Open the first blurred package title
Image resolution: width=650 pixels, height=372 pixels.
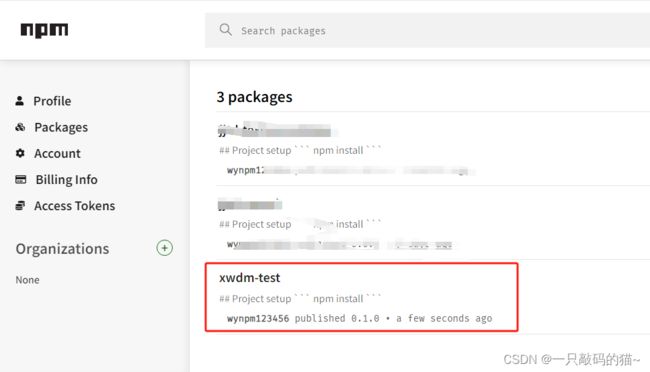click(x=274, y=131)
